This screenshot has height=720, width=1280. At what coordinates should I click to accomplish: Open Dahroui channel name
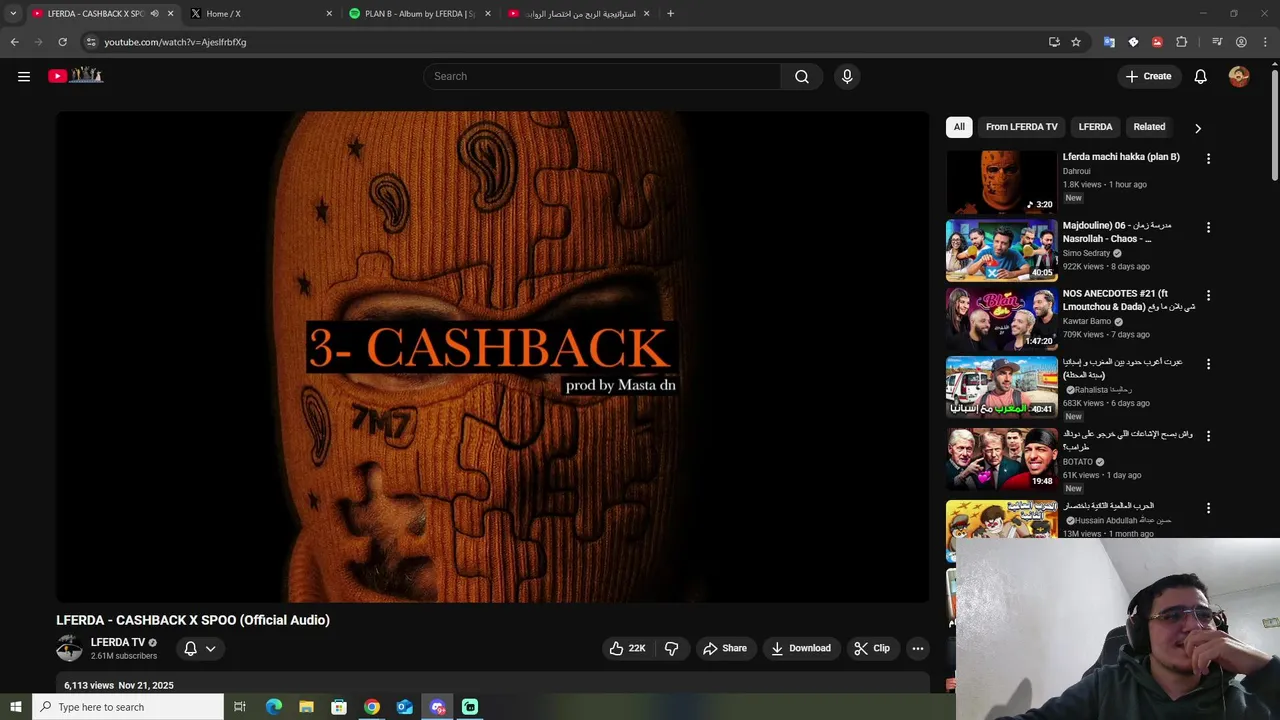tap(1076, 171)
